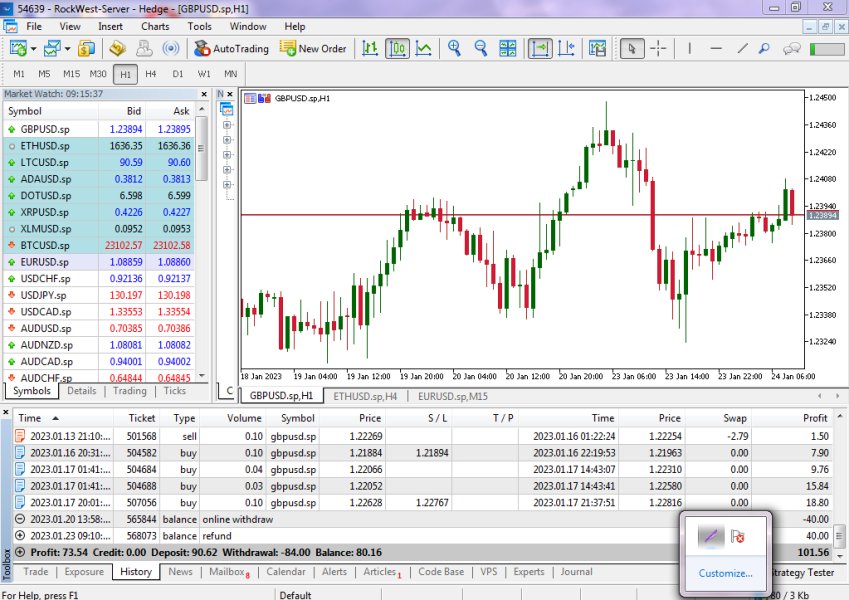This screenshot has width=849, height=600.
Task: Switch timeframe to W1
Action: pos(204,74)
